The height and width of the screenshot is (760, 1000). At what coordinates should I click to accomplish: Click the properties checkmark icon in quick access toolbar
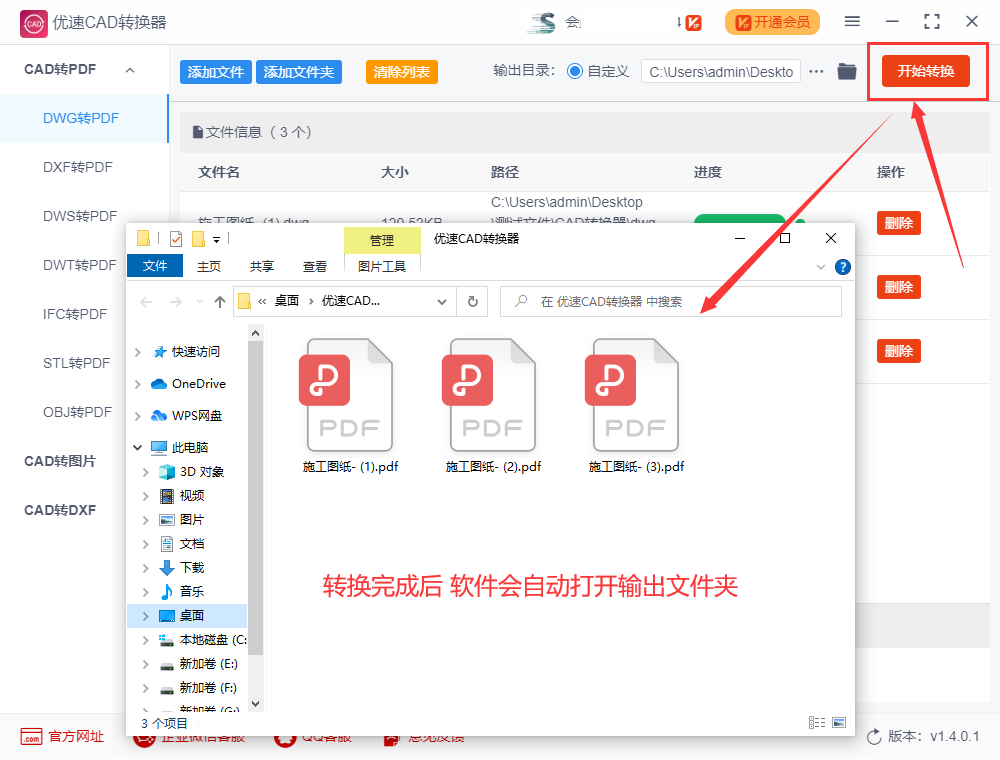176,239
